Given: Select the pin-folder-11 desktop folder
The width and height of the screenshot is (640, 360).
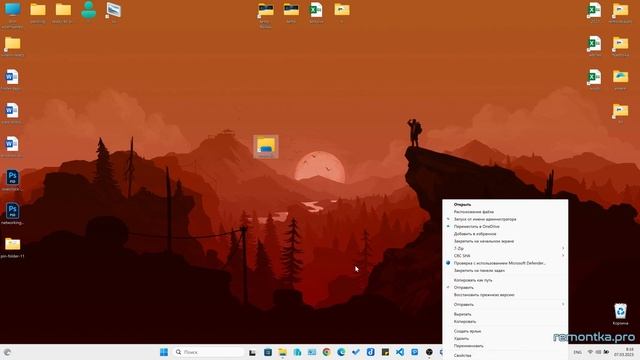Looking at the screenshot, I should [x=13, y=247].
